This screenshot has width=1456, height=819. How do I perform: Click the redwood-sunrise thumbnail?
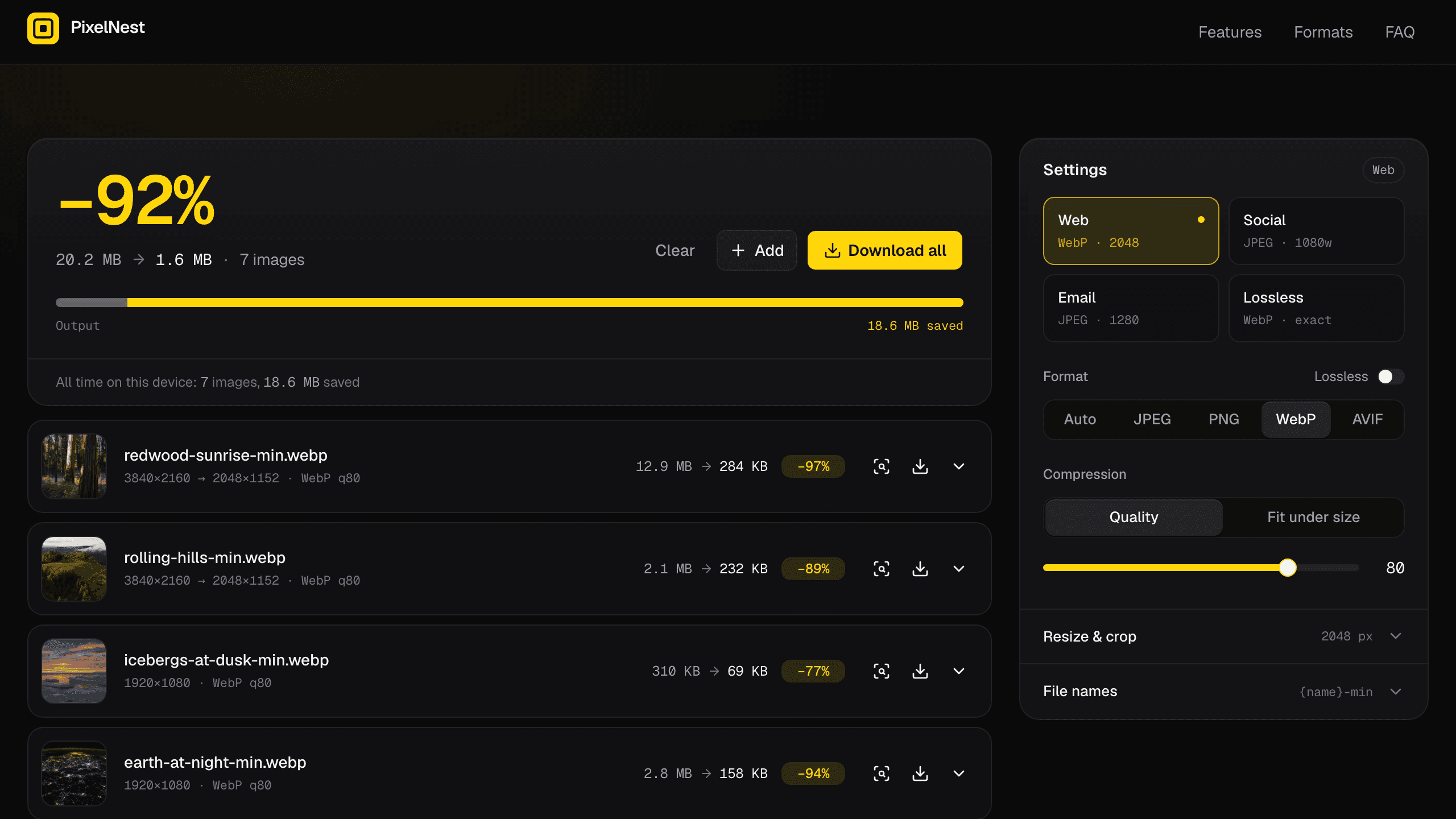[x=74, y=466]
